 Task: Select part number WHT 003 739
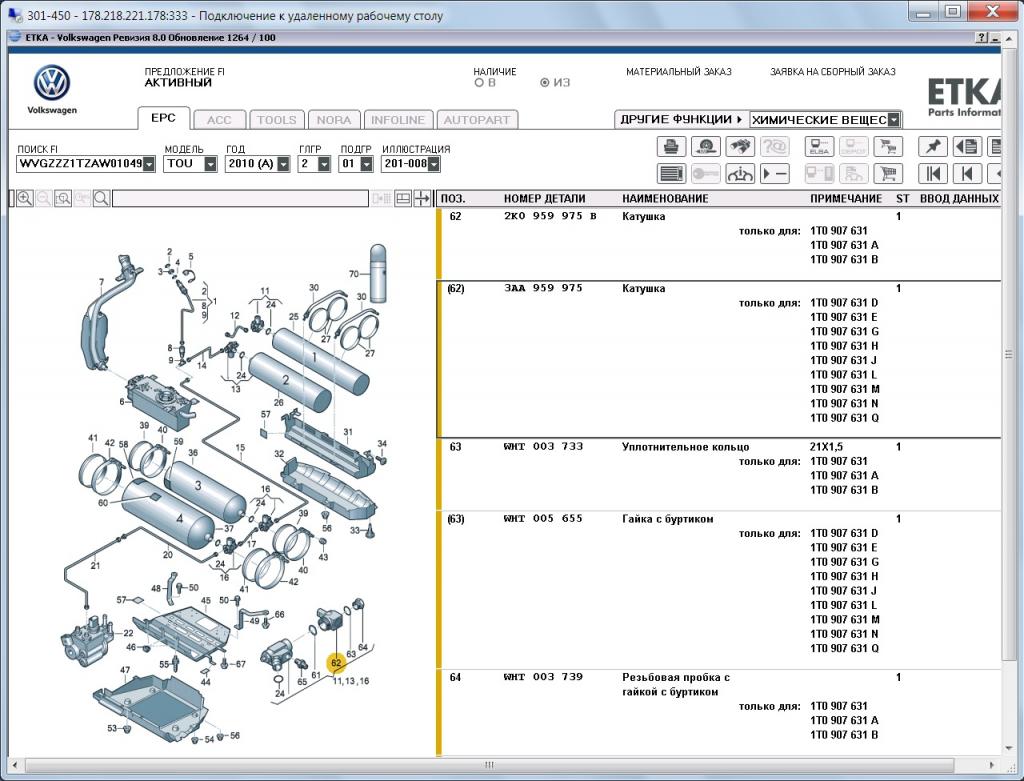pyautogui.click(x=543, y=677)
